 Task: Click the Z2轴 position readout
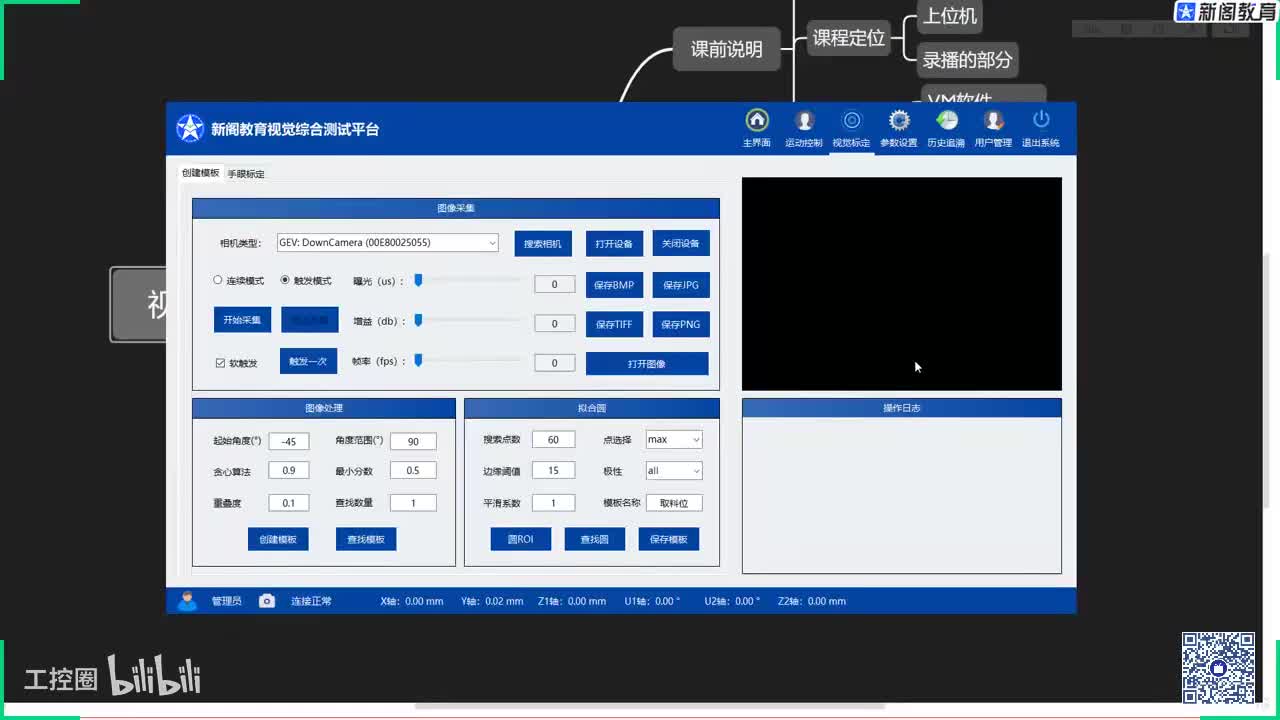coord(812,601)
